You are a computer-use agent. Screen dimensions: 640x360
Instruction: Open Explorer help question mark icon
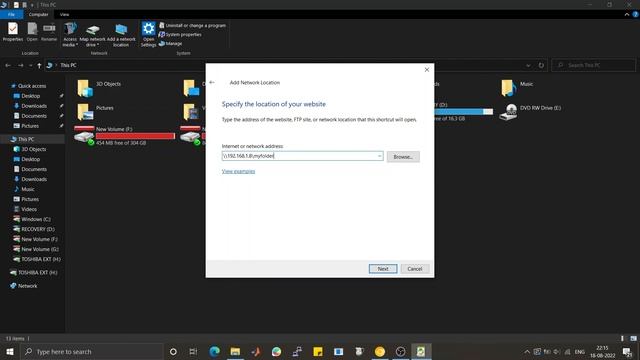635,14
